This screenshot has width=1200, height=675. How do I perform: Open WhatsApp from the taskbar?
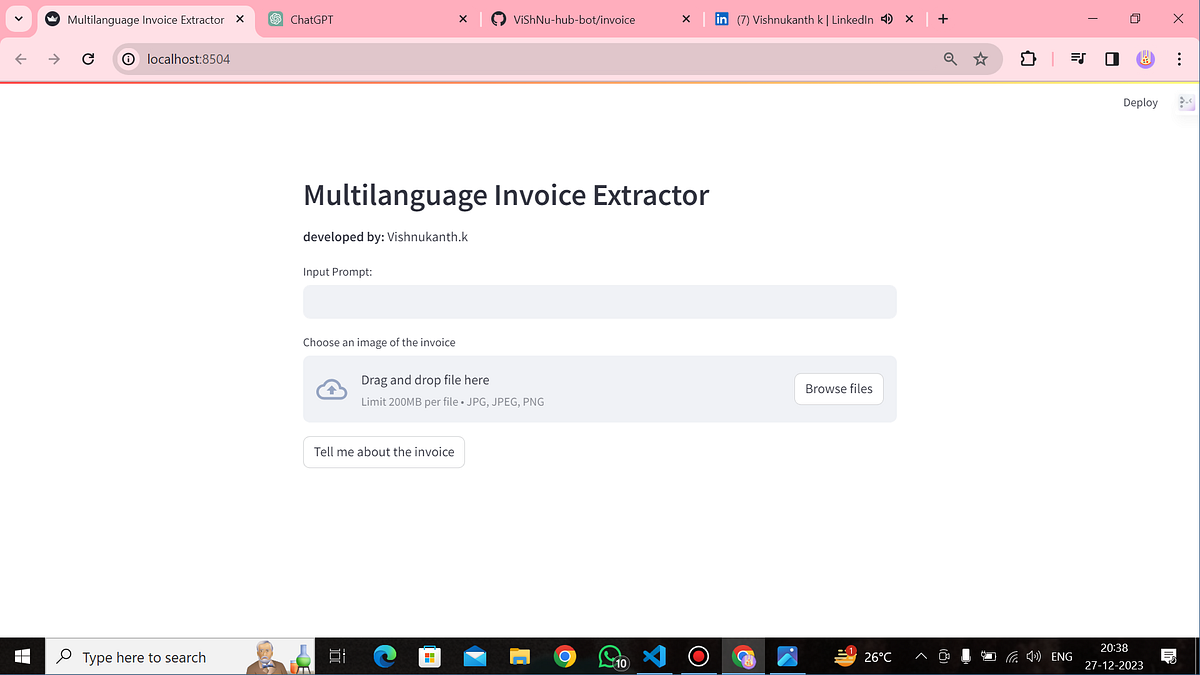point(610,657)
